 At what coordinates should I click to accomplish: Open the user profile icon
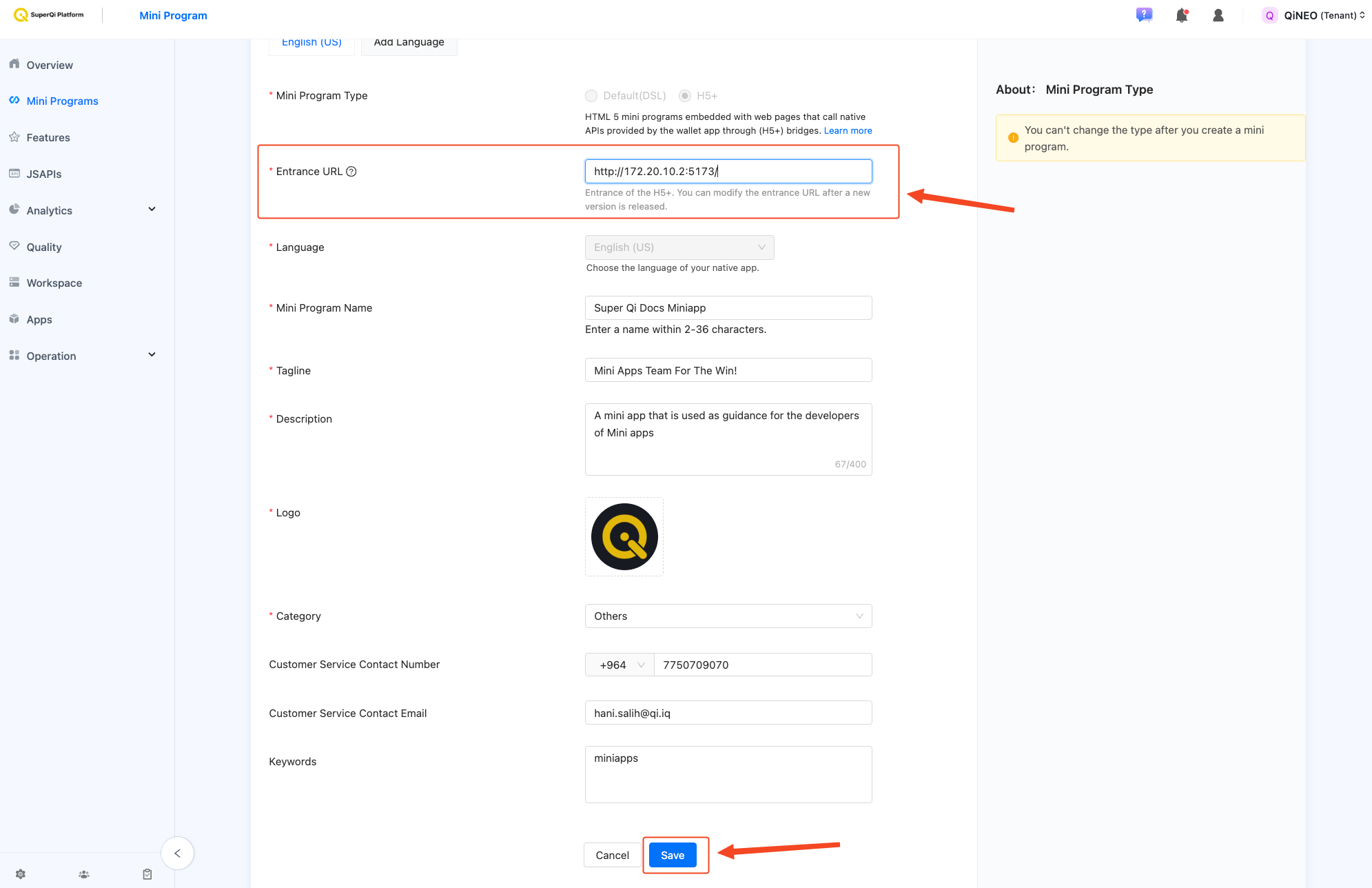tap(1218, 15)
